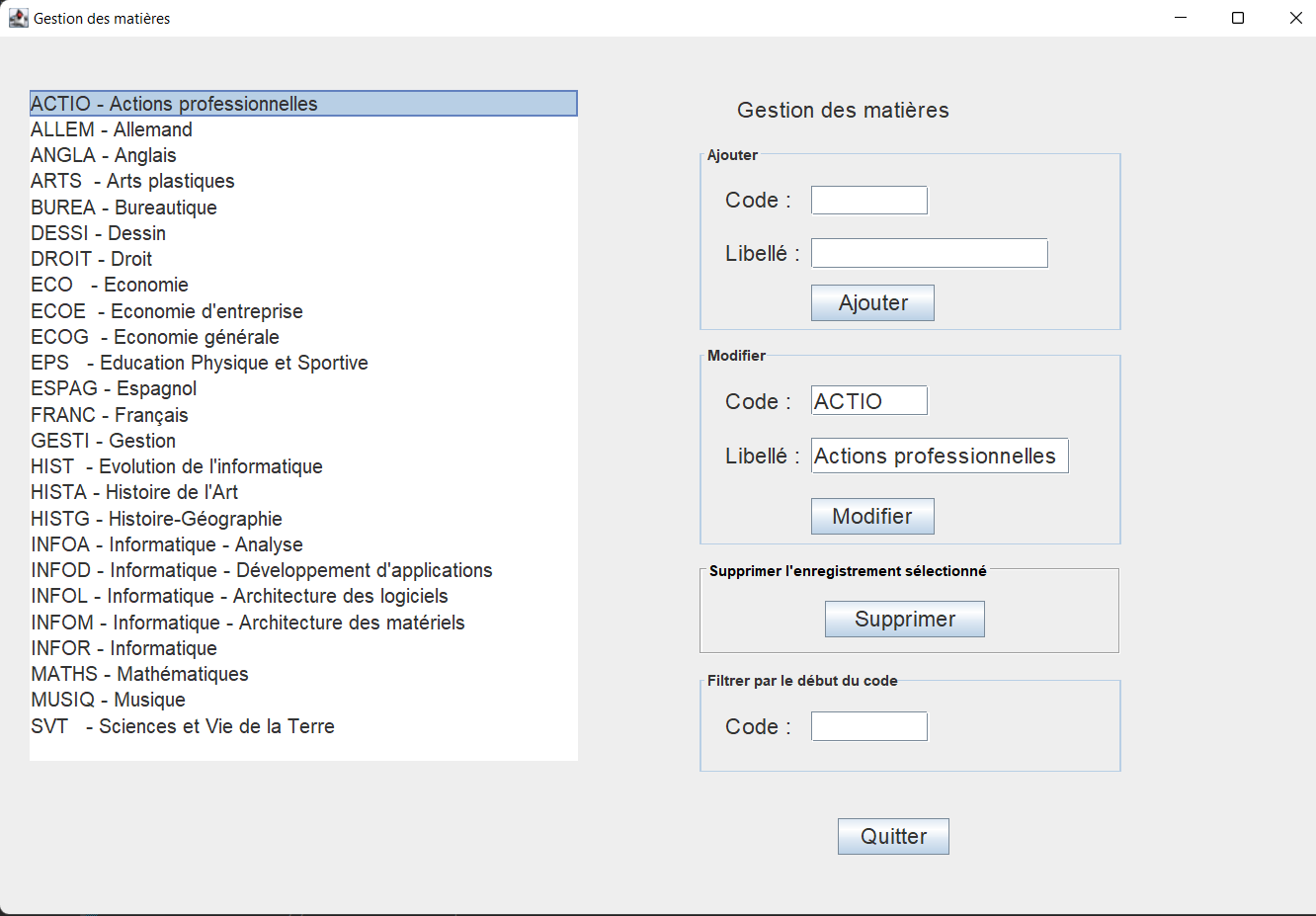Click Supprimer to delete the selected record

[x=904, y=619]
